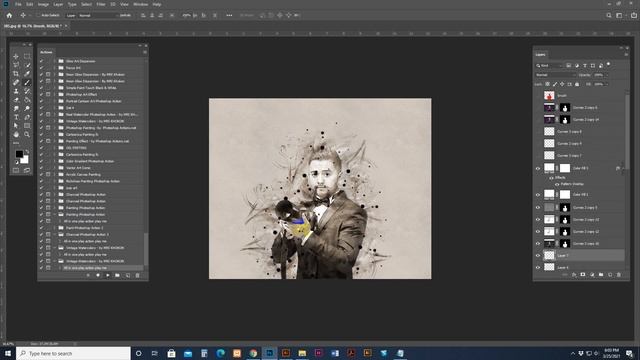Add layer mask in Layers panel
640x360 pixels.
(x=583, y=275)
